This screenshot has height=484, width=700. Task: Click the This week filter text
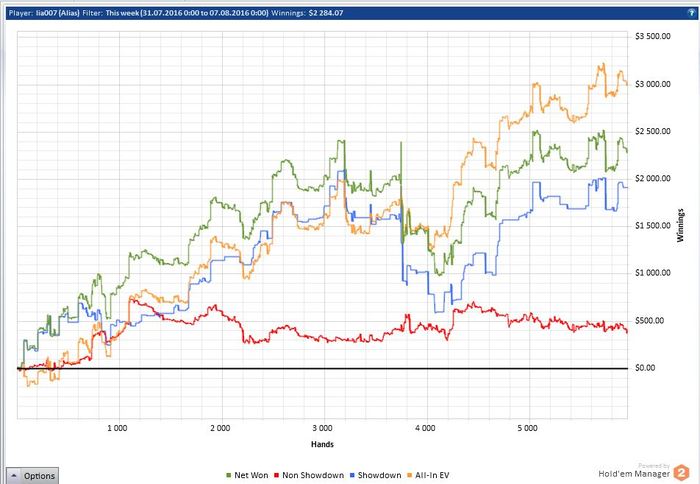tap(187, 13)
